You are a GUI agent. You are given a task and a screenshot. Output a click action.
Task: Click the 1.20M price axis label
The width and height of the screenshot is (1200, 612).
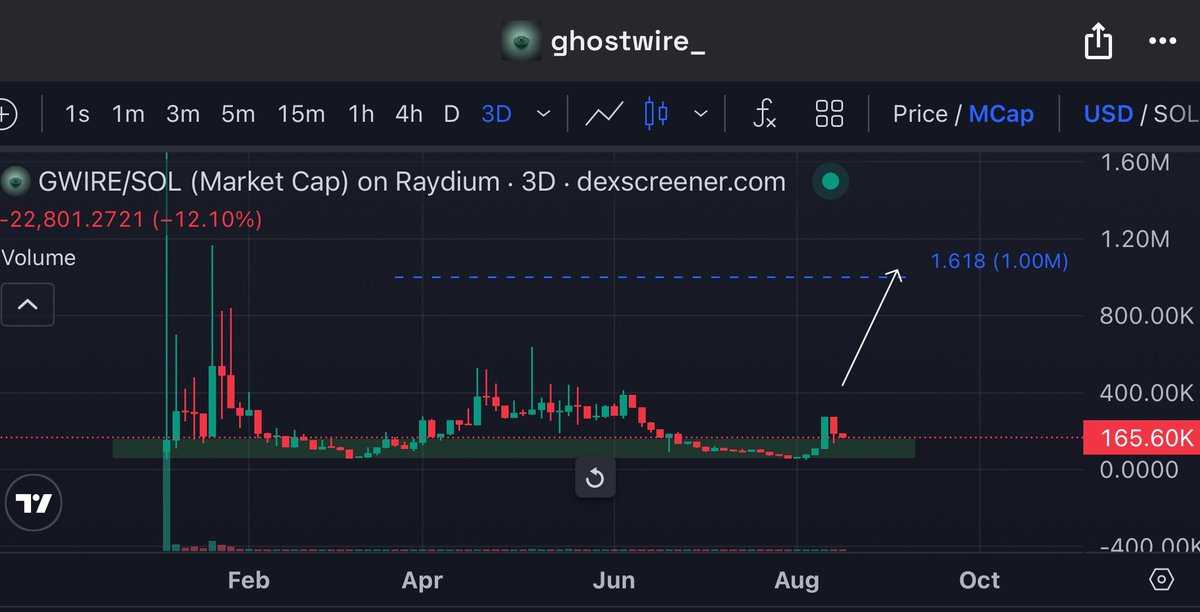click(x=1133, y=239)
